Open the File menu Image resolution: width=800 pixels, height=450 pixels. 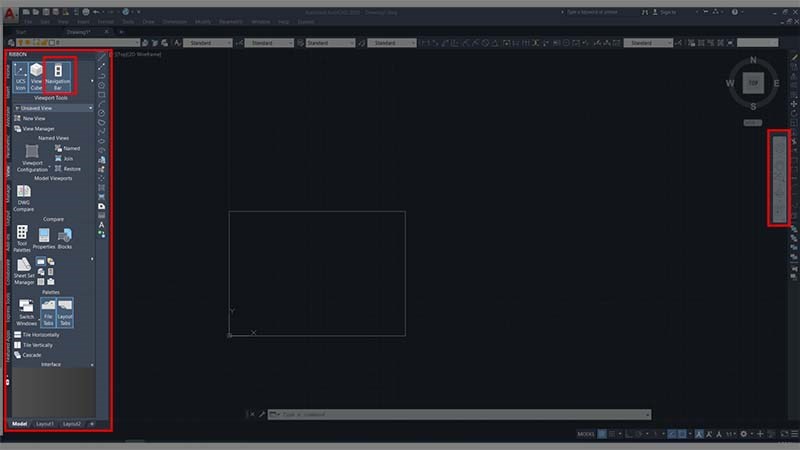pos(28,22)
